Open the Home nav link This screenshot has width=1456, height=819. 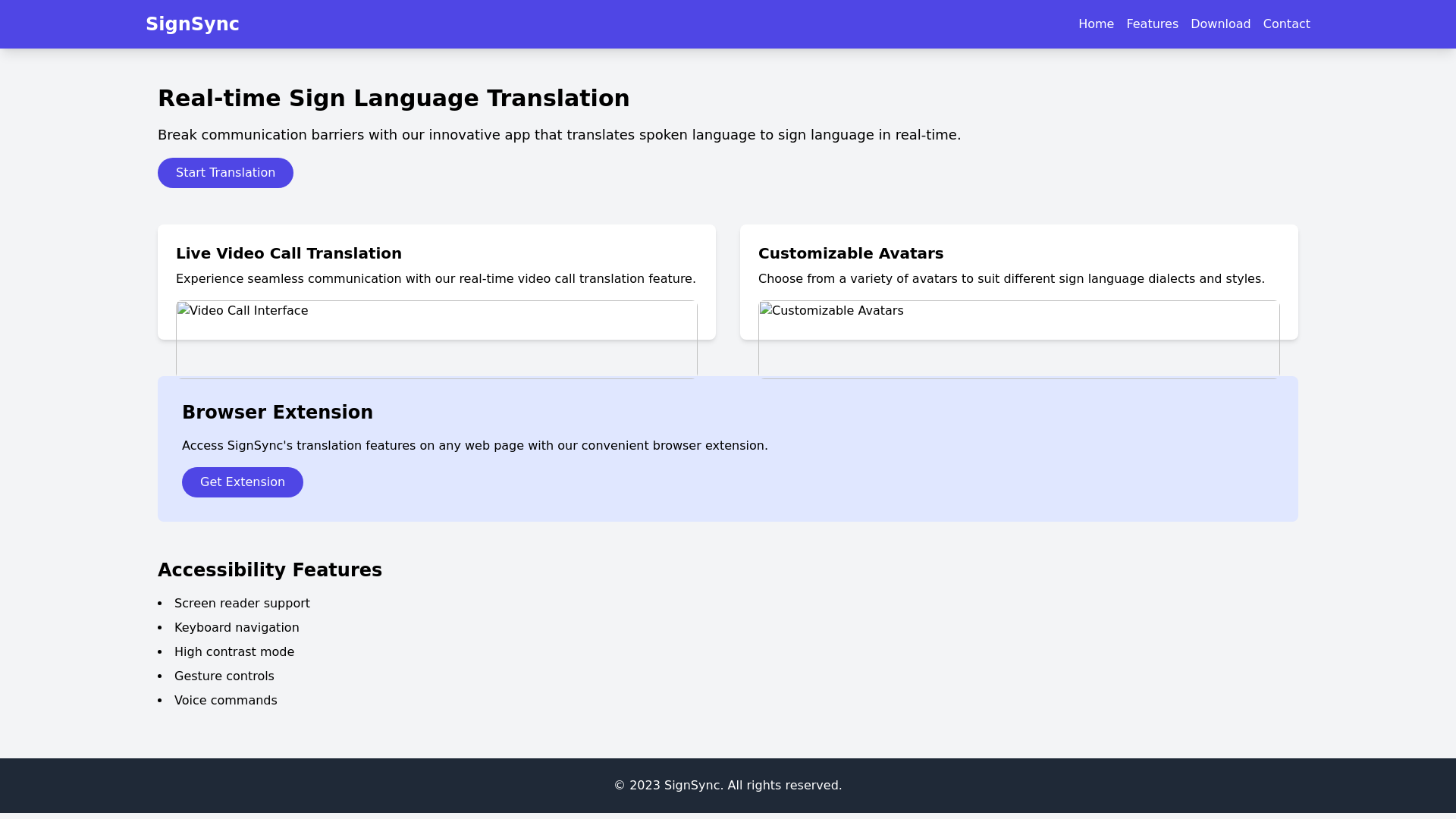pos(1096,24)
